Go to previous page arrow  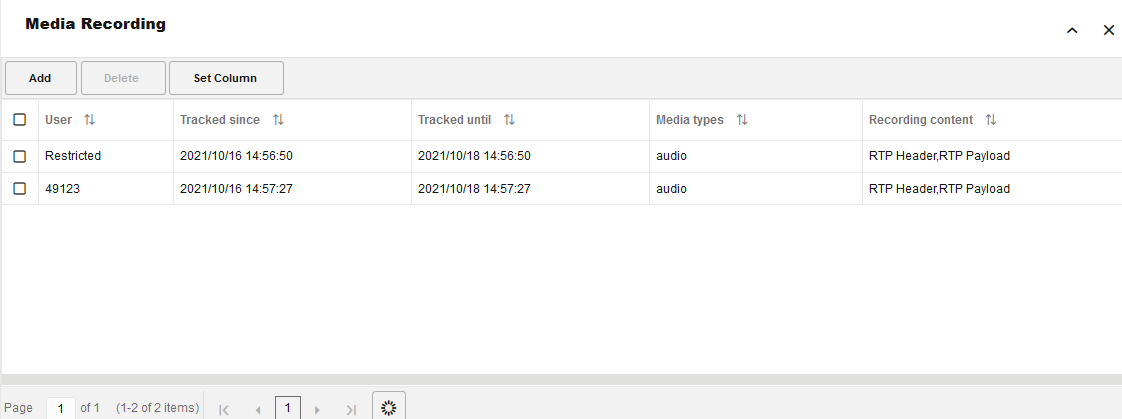(258, 410)
